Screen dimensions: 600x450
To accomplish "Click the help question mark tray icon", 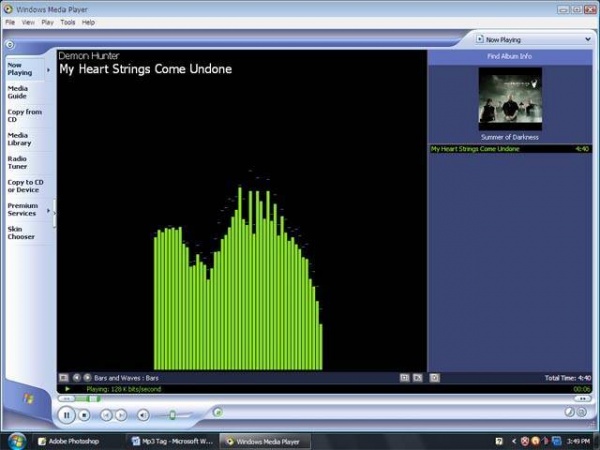I will point(499,441).
